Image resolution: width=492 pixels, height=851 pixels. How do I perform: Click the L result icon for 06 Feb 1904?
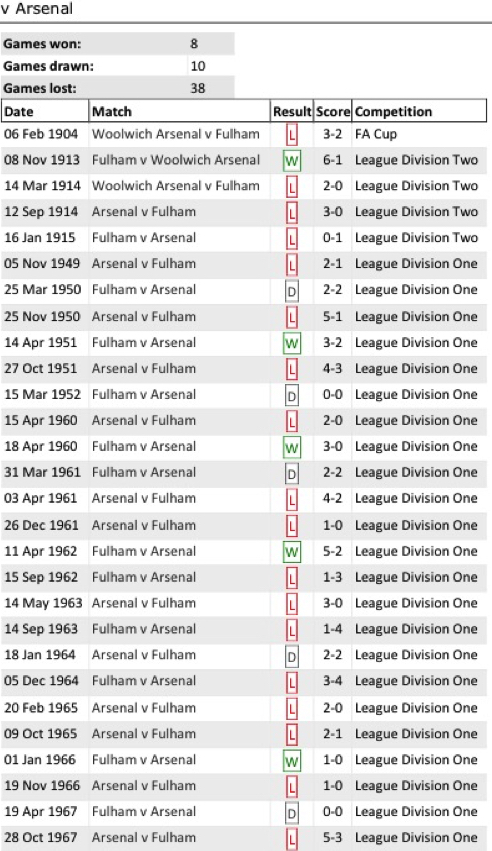point(292,135)
